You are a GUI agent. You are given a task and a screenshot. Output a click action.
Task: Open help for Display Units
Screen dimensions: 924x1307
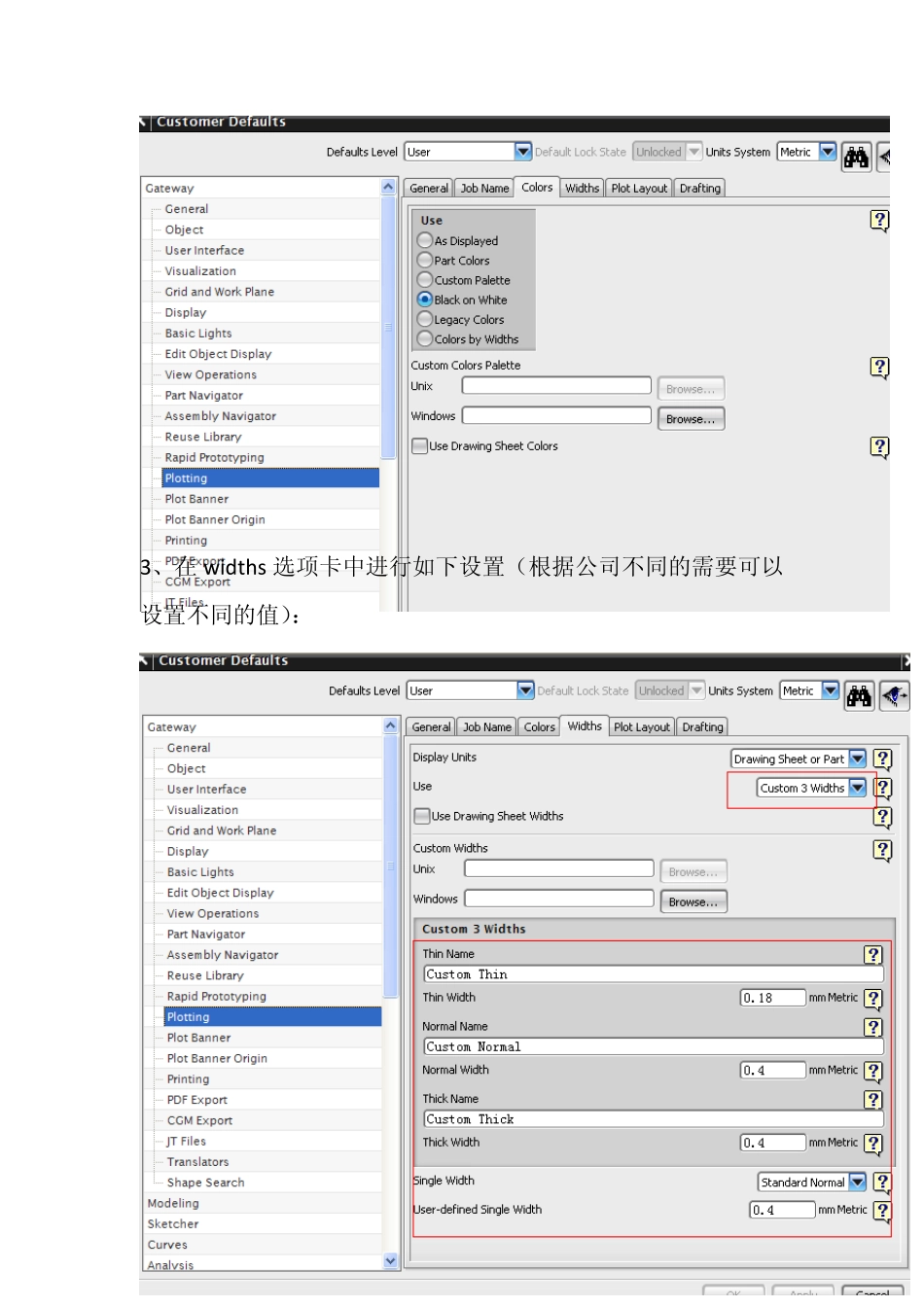(882, 759)
